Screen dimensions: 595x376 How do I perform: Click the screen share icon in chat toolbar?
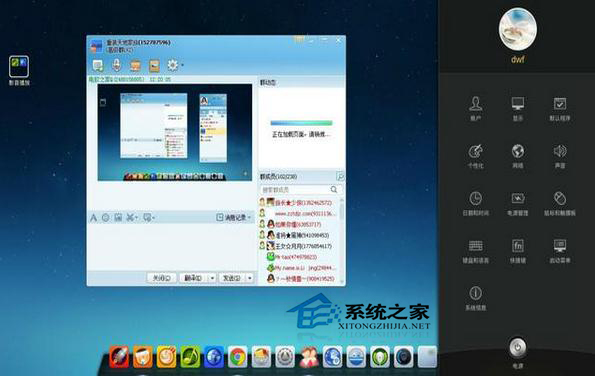[x=98, y=66]
